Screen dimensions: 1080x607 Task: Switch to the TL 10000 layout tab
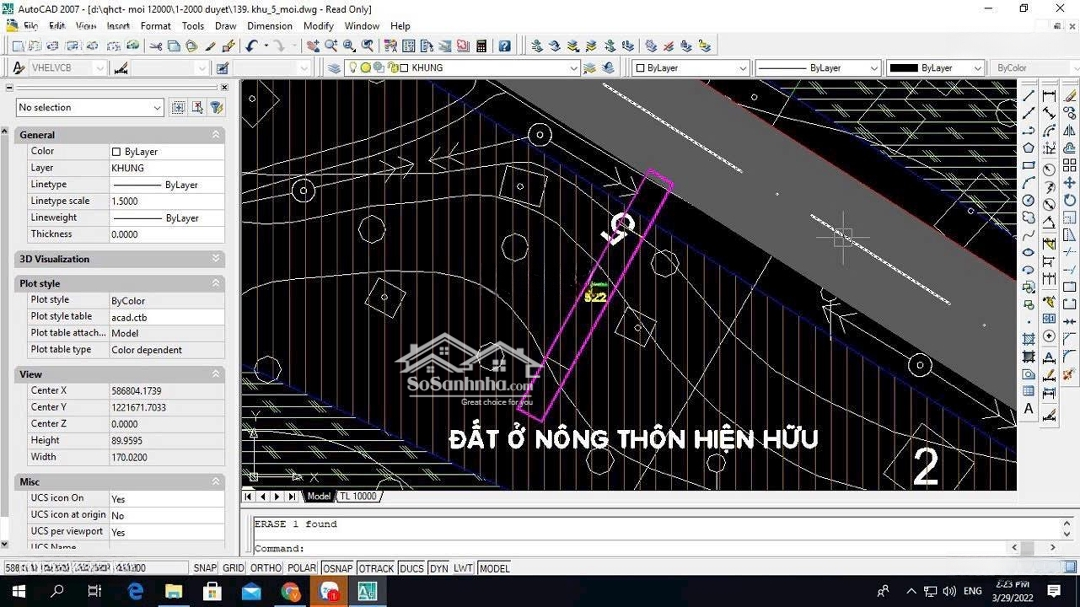pos(358,496)
